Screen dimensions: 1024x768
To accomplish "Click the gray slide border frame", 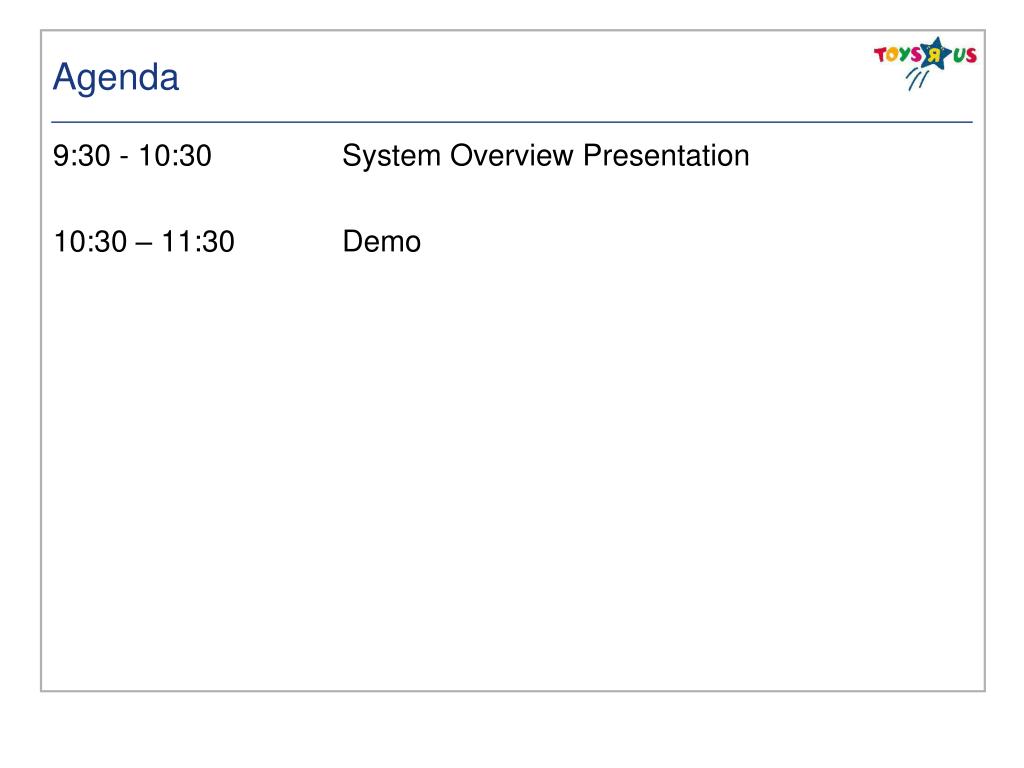I will coord(41,360).
